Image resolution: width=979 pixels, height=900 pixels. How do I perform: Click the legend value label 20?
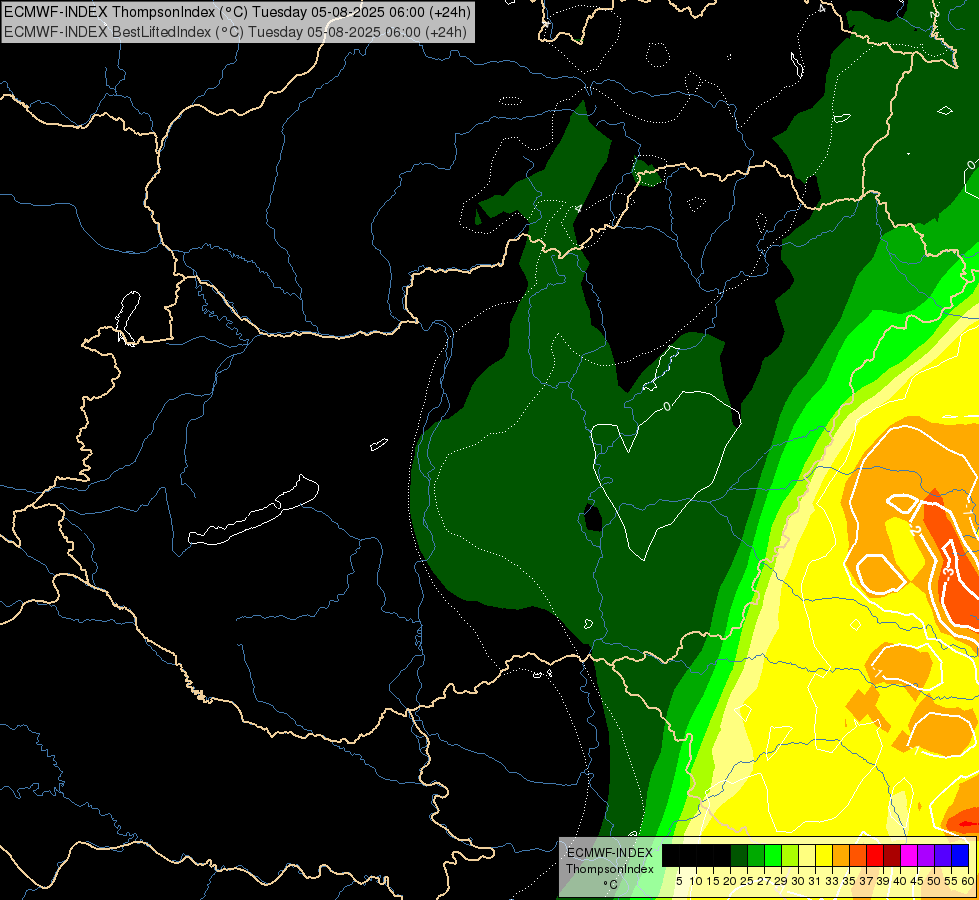pos(731,881)
